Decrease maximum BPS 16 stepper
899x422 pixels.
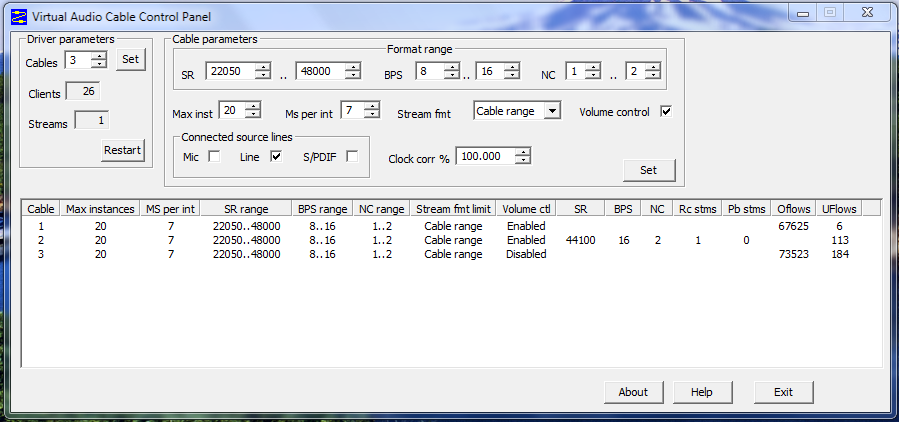click(512, 75)
